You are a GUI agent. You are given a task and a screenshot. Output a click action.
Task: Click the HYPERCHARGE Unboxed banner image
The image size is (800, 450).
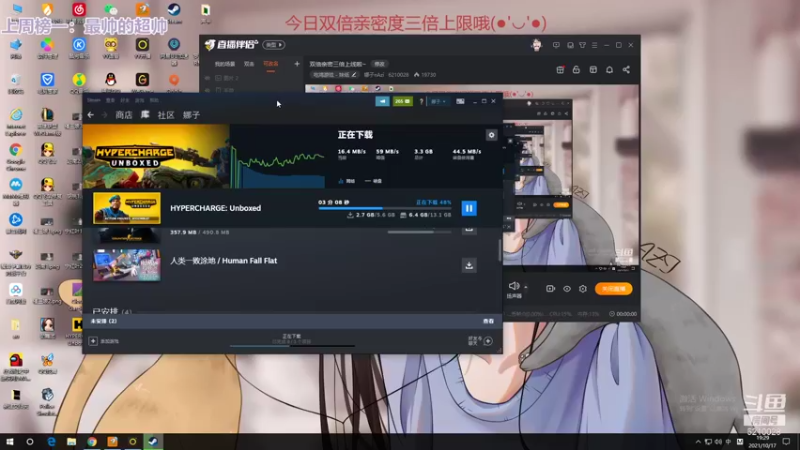pos(156,157)
